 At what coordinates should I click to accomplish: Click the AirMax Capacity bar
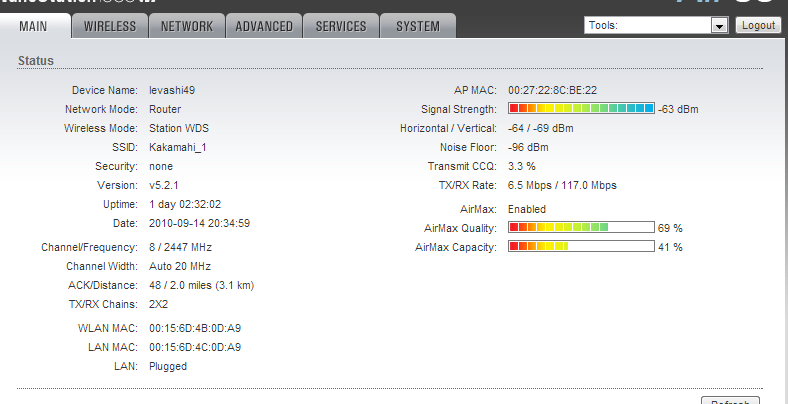[581, 247]
